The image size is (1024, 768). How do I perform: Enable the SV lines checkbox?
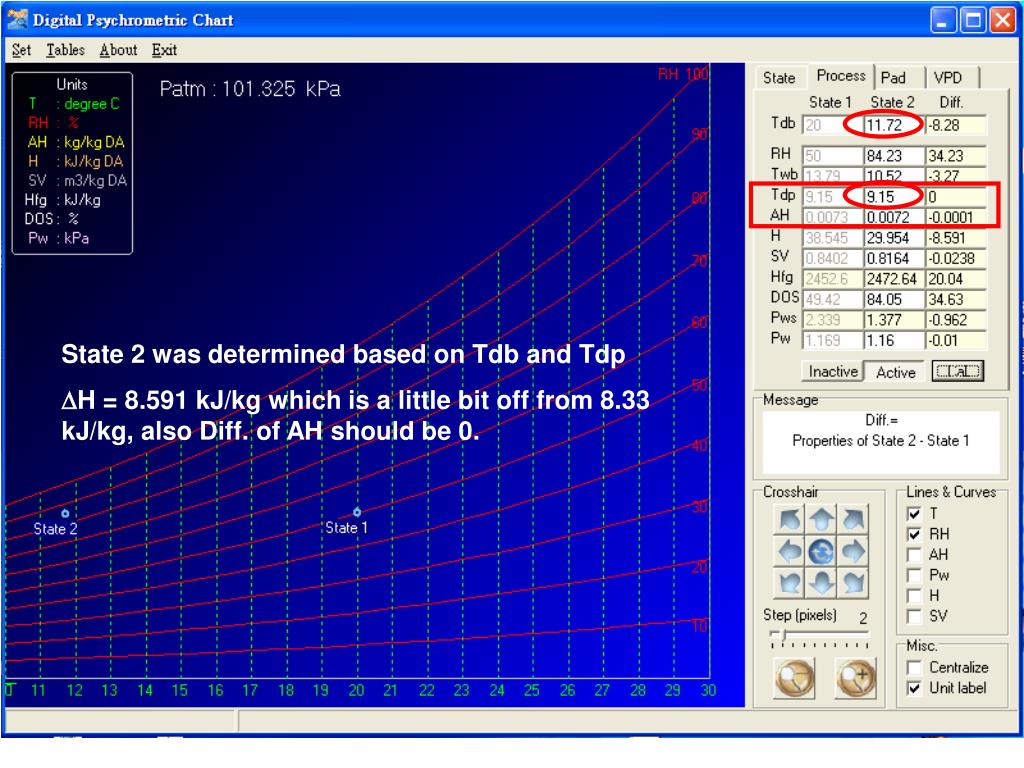coord(915,616)
